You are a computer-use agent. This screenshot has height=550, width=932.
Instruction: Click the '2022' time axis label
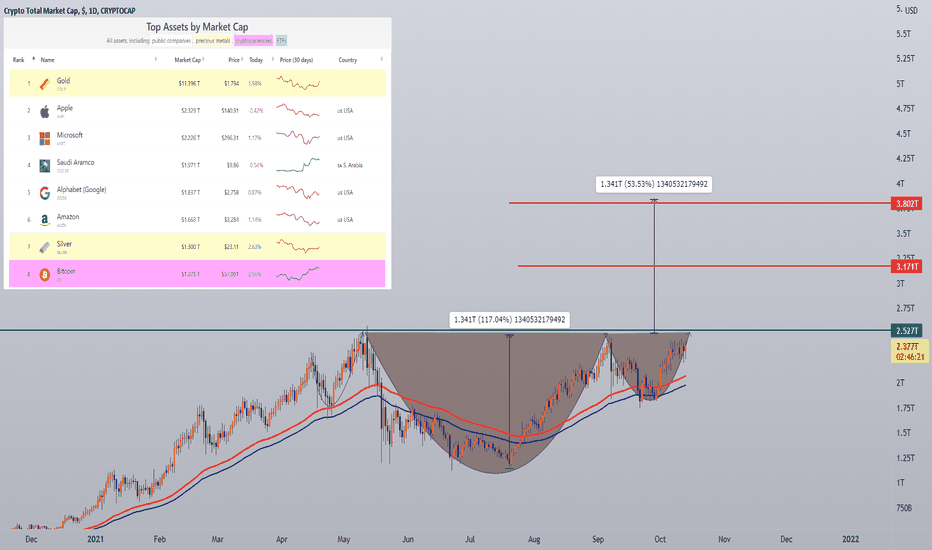pos(851,539)
